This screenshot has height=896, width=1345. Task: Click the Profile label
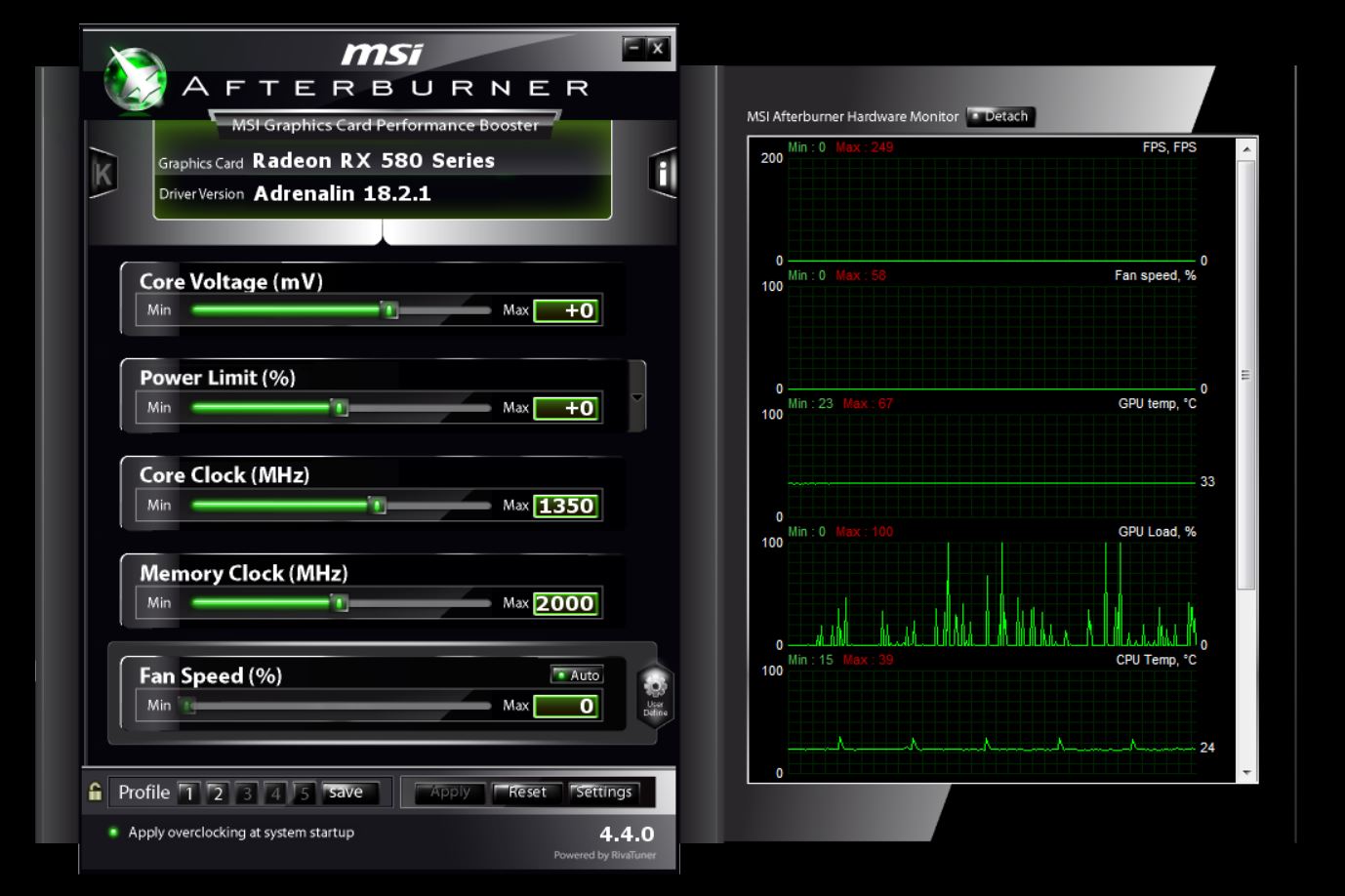(x=144, y=793)
